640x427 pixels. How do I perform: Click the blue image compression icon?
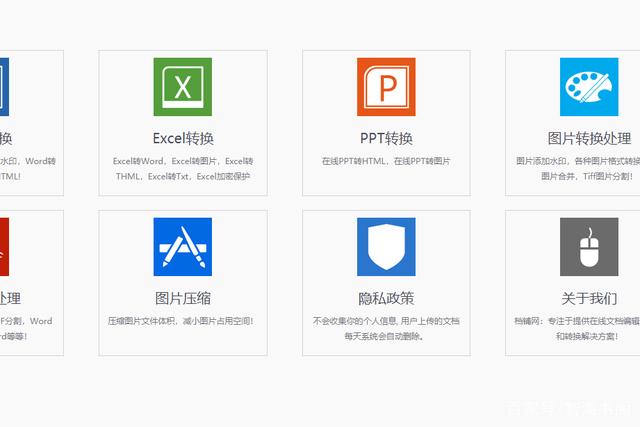point(182,247)
